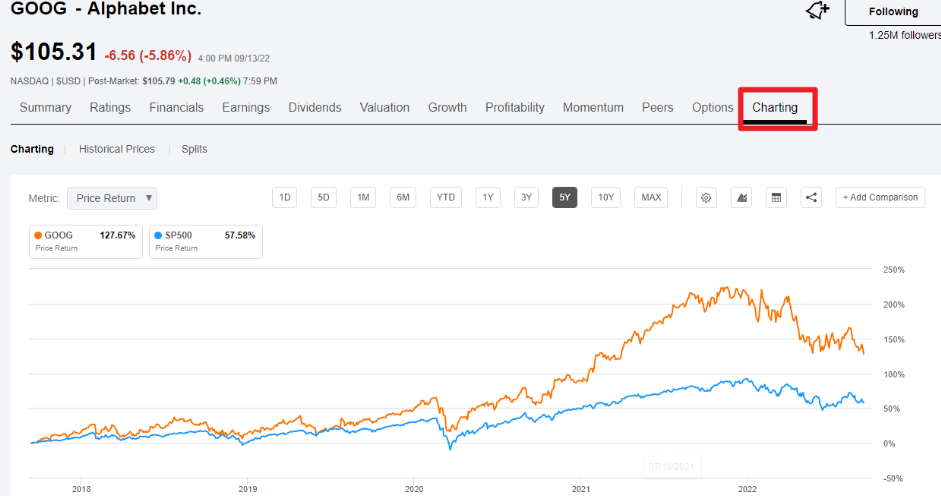Share the chart using share icon

(811, 198)
